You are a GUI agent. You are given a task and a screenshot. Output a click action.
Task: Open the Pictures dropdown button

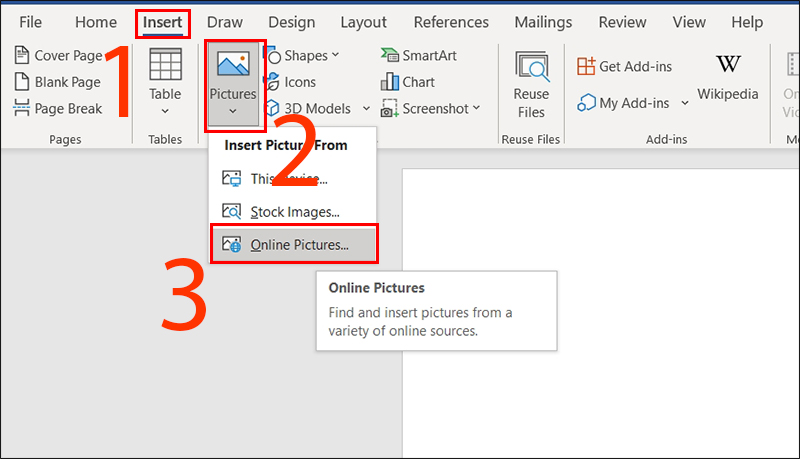[235, 85]
